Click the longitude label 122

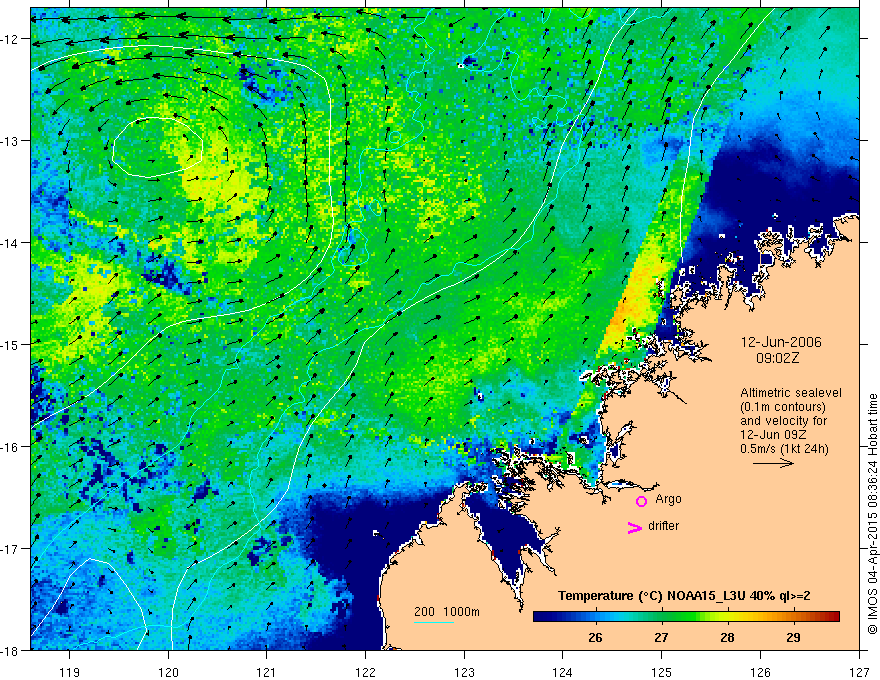(365, 673)
